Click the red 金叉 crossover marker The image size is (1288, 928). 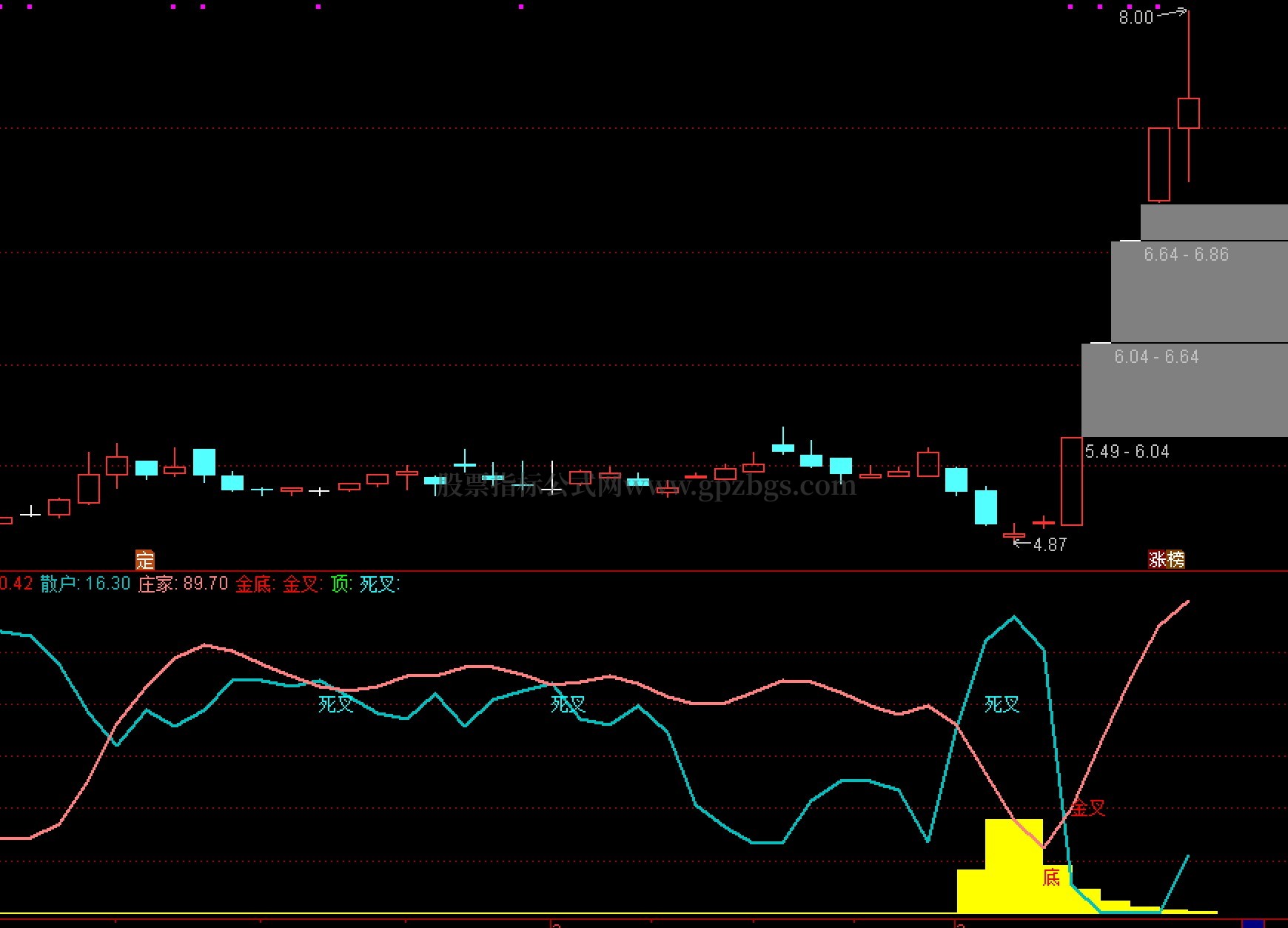click(x=1088, y=808)
